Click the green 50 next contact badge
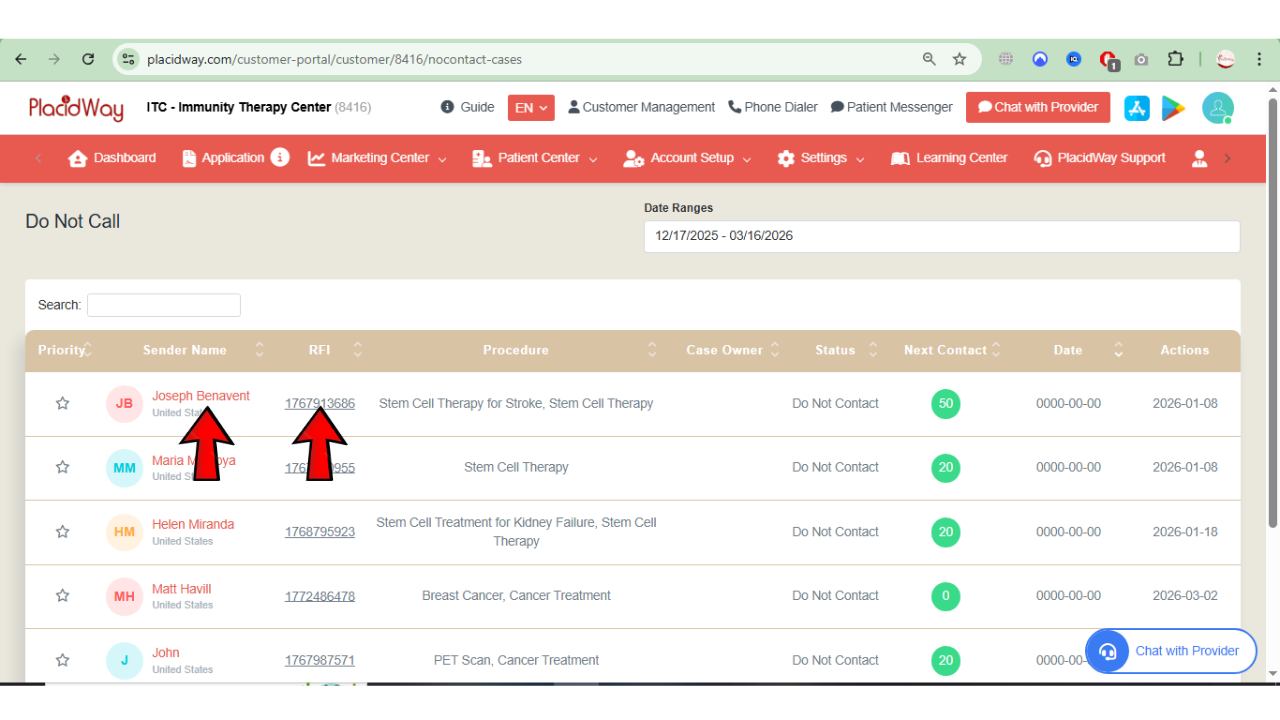1280x720 pixels. point(945,404)
